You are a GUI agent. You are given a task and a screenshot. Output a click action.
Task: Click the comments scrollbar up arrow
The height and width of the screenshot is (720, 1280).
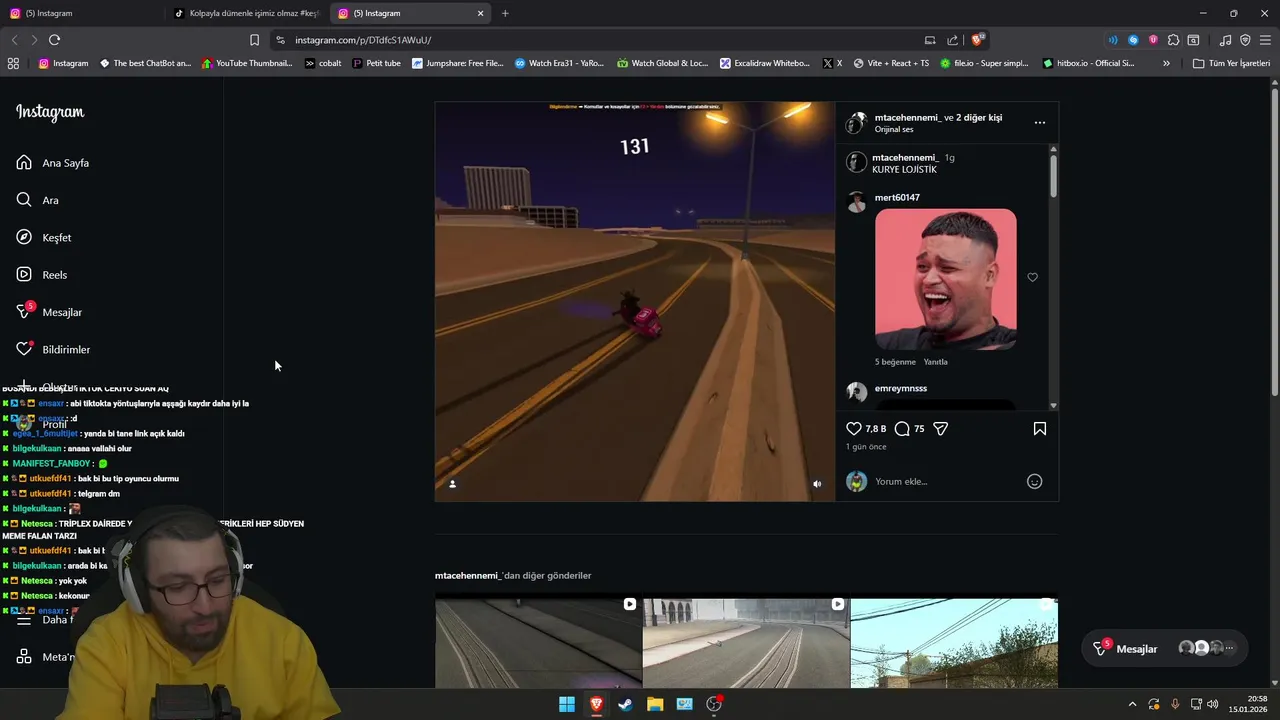pos(1053,150)
